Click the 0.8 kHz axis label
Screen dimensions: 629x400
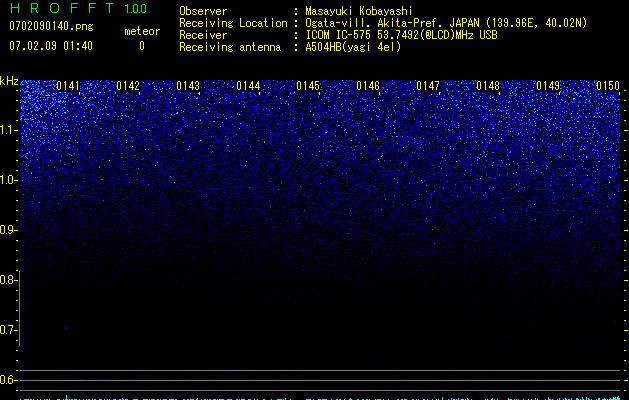8,280
